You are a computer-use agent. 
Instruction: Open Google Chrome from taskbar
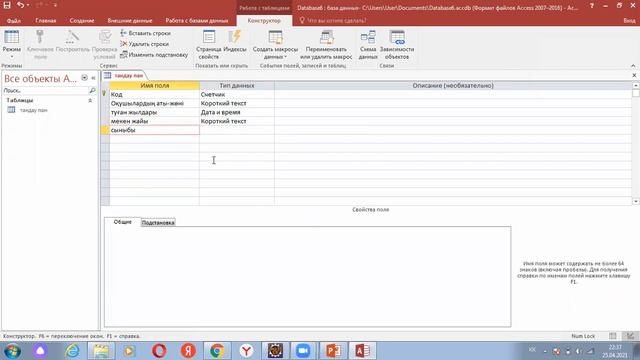pos(217,351)
